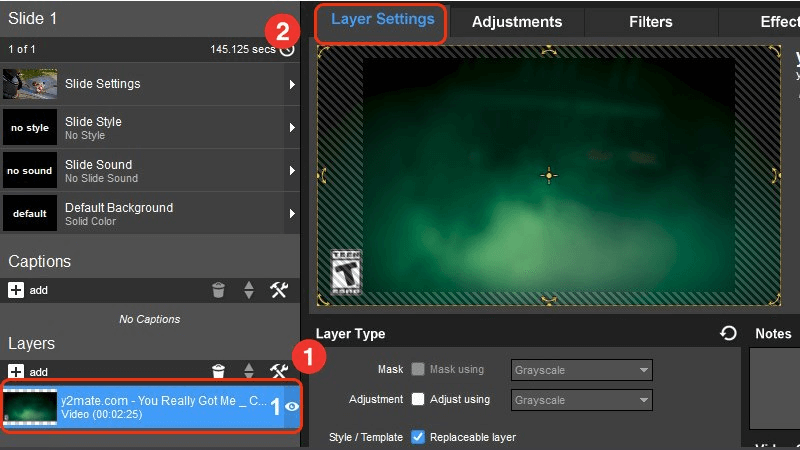Click the Captions trash delete icon

(x=218, y=290)
